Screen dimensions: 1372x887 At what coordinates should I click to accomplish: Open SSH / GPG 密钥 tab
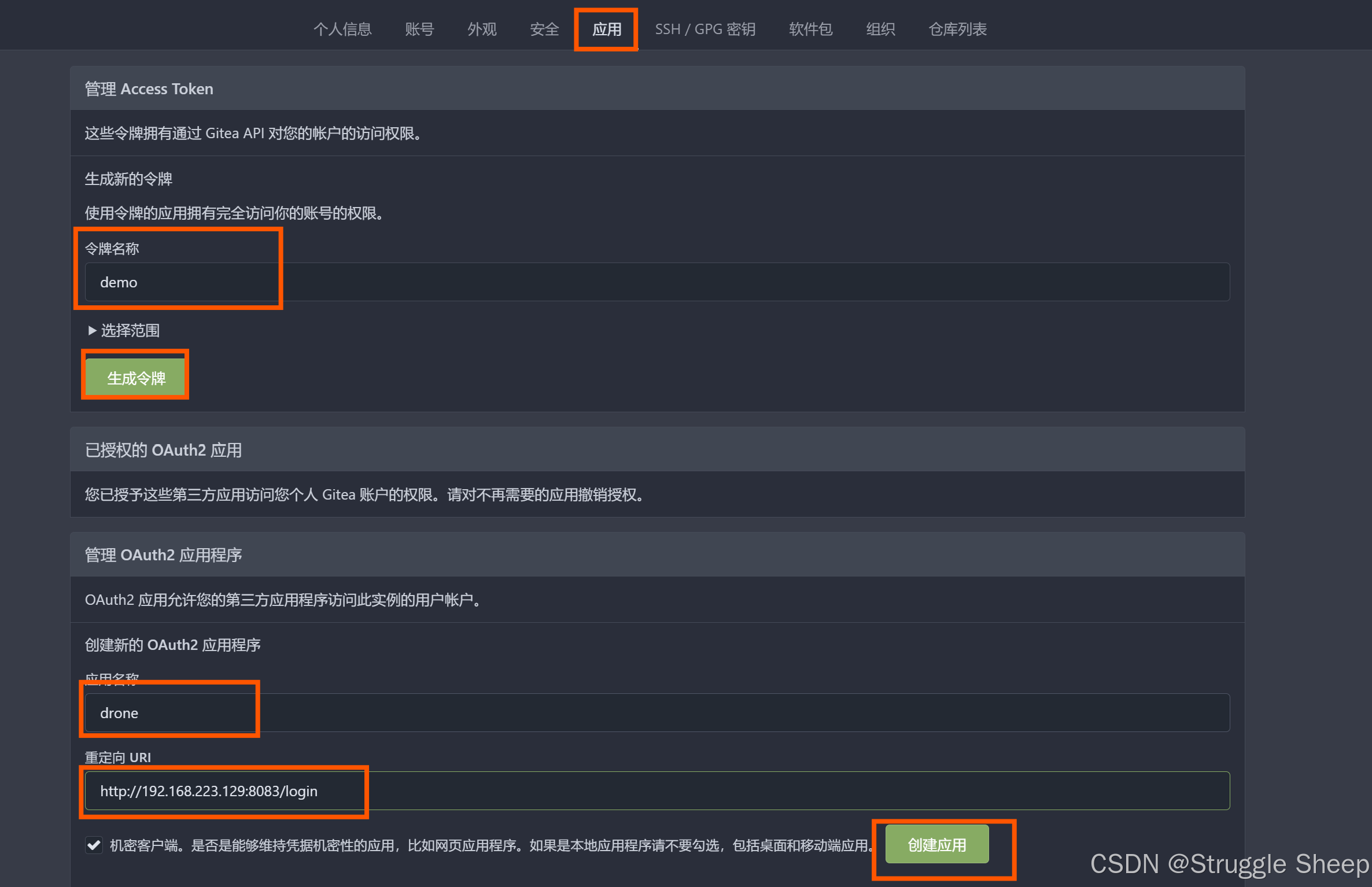point(705,29)
